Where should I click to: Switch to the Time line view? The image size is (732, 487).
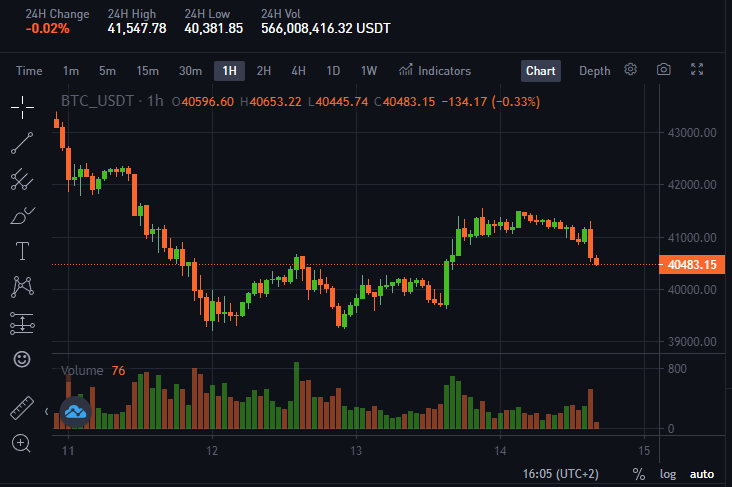(x=29, y=71)
